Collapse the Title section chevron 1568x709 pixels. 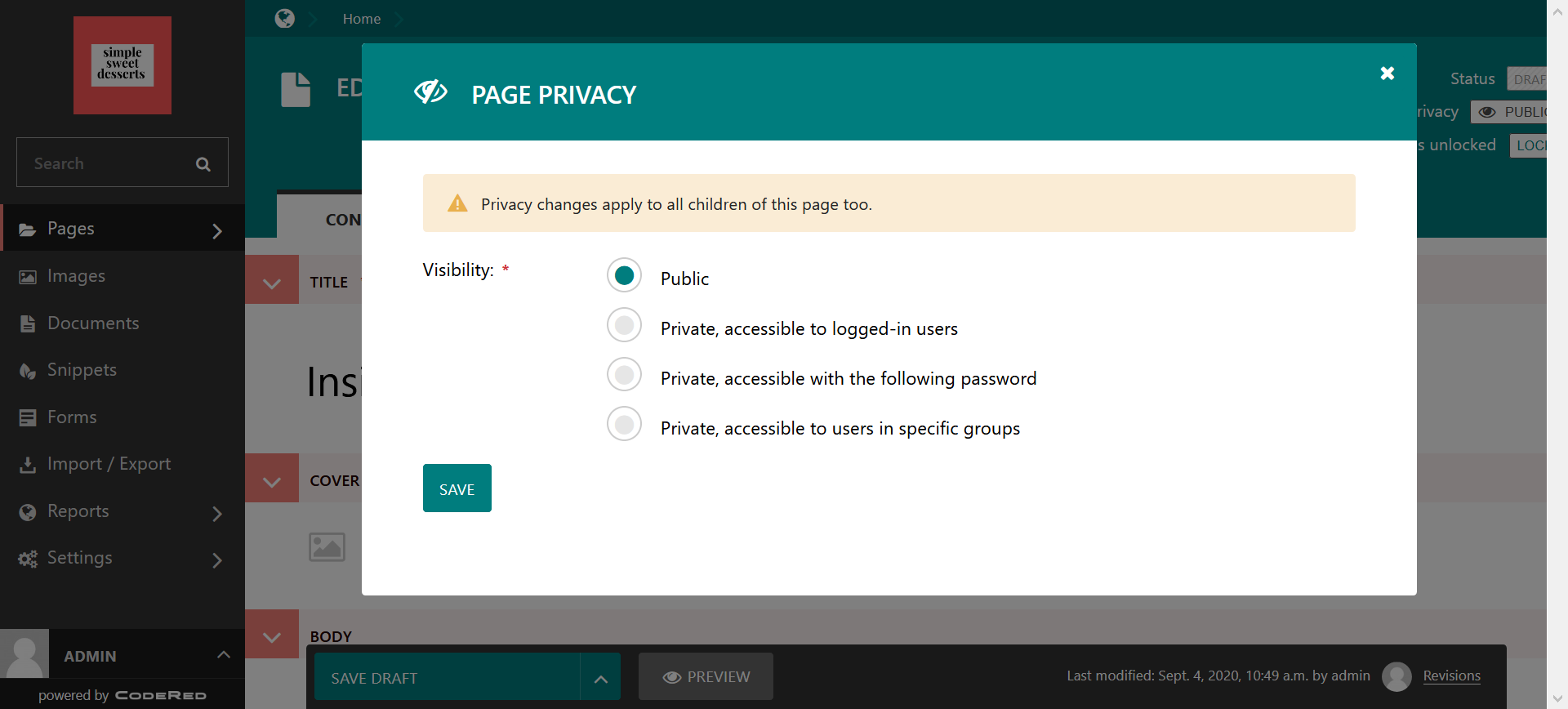tap(272, 283)
